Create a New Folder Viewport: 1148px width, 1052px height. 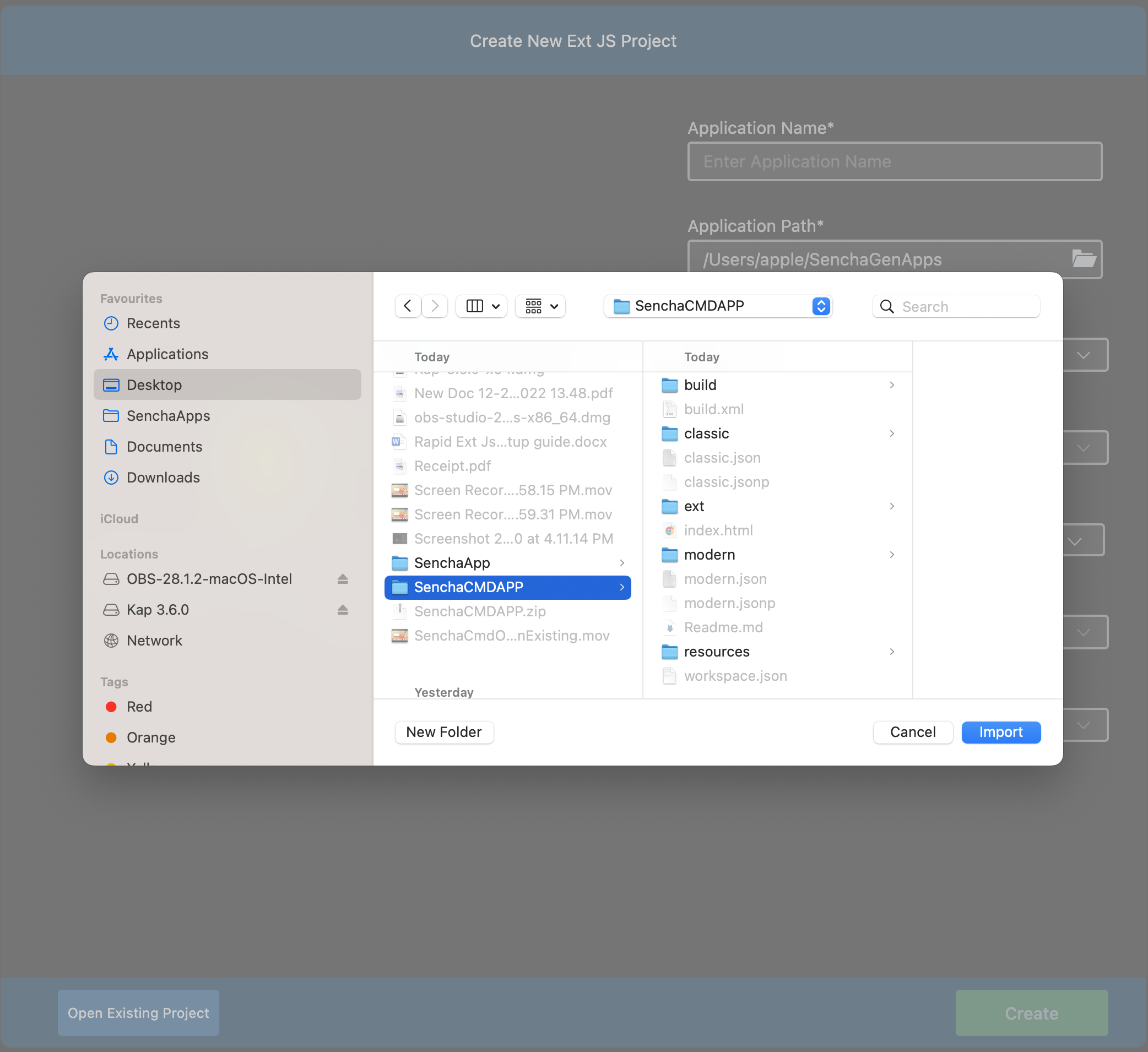click(443, 732)
